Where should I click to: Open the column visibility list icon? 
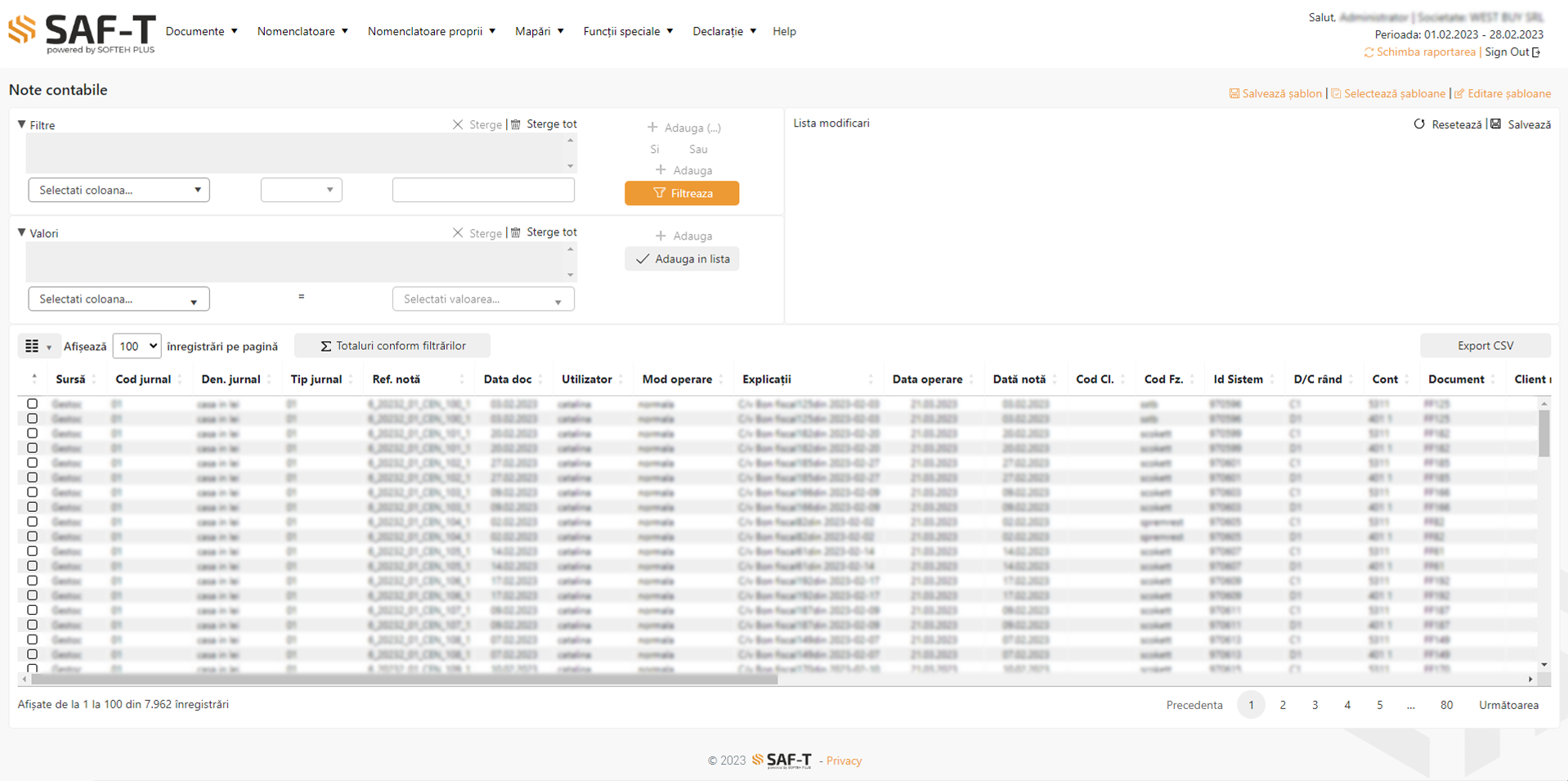(38, 346)
